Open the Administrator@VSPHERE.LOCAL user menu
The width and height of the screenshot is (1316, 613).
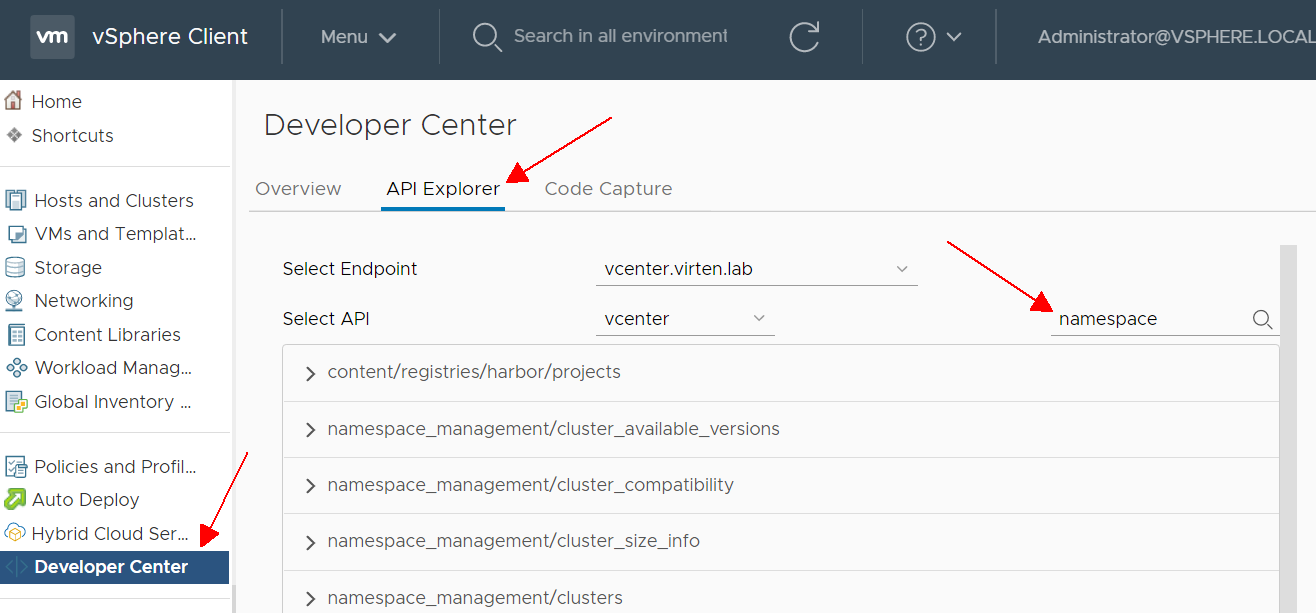[1176, 37]
